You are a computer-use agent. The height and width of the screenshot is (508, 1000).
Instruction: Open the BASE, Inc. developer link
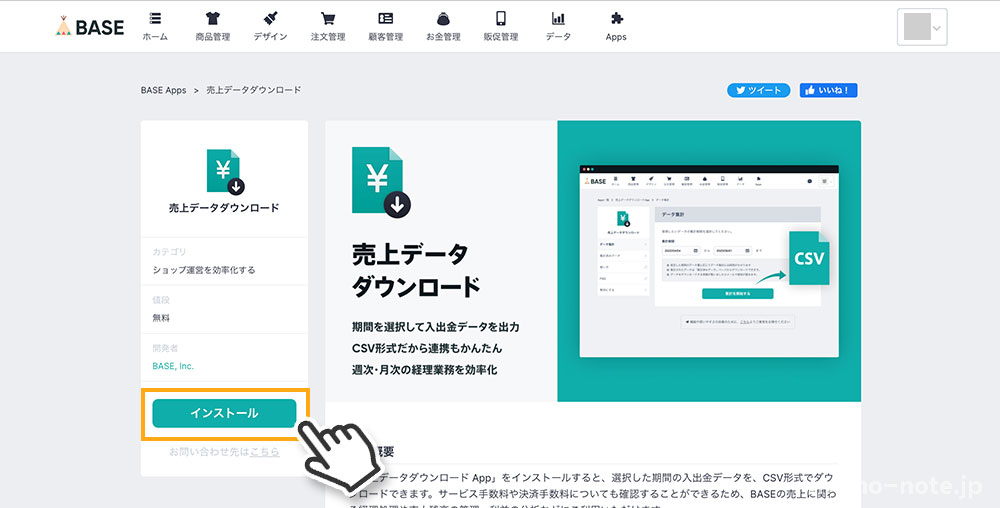click(x=173, y=366)
